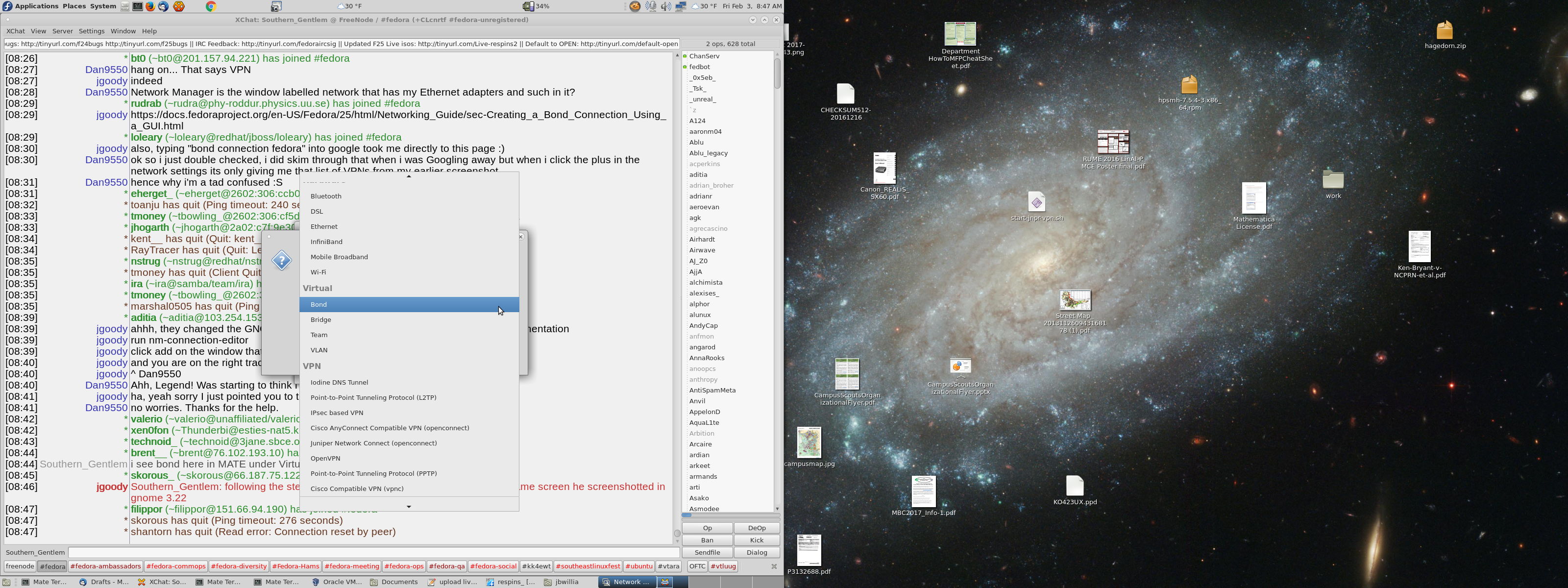Click the Kick button

[757, 540]
